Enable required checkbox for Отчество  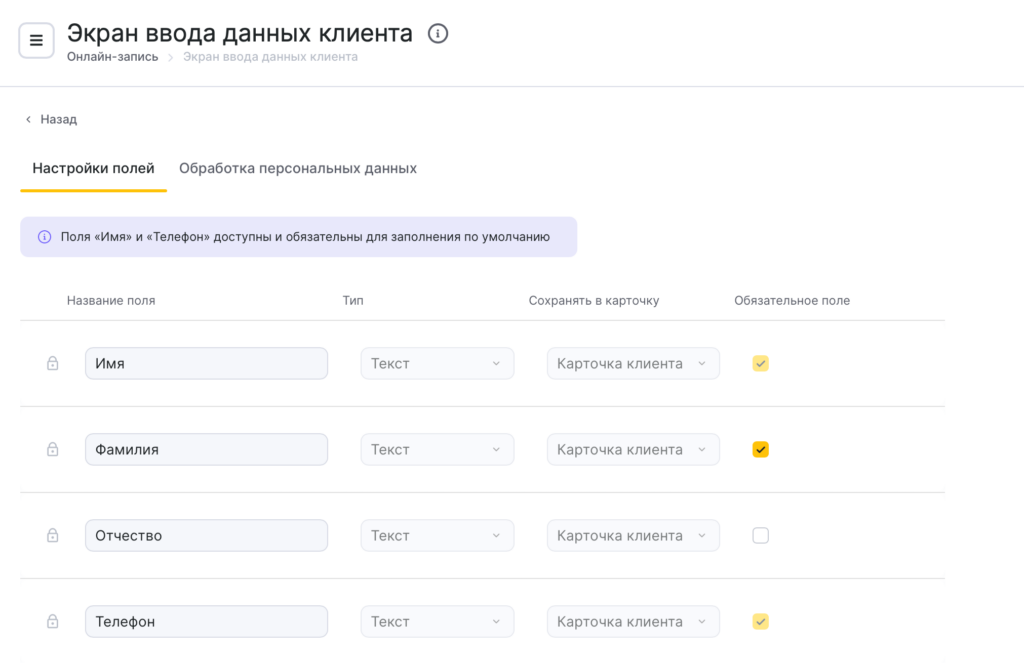[x=760, y=536]
